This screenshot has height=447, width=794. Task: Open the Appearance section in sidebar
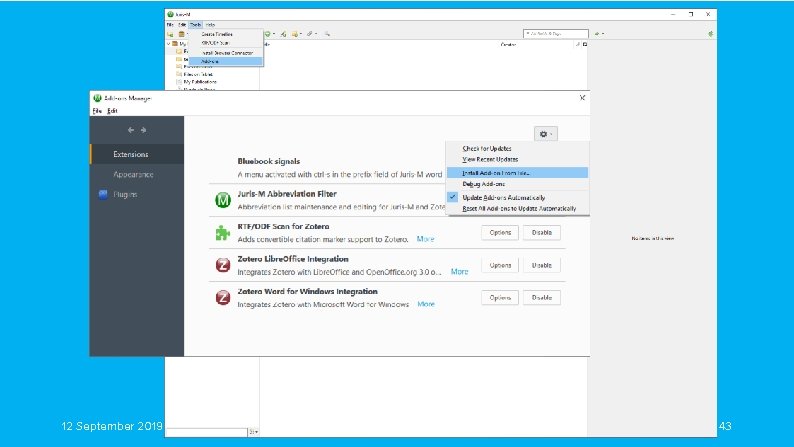[x=137, y=174]
